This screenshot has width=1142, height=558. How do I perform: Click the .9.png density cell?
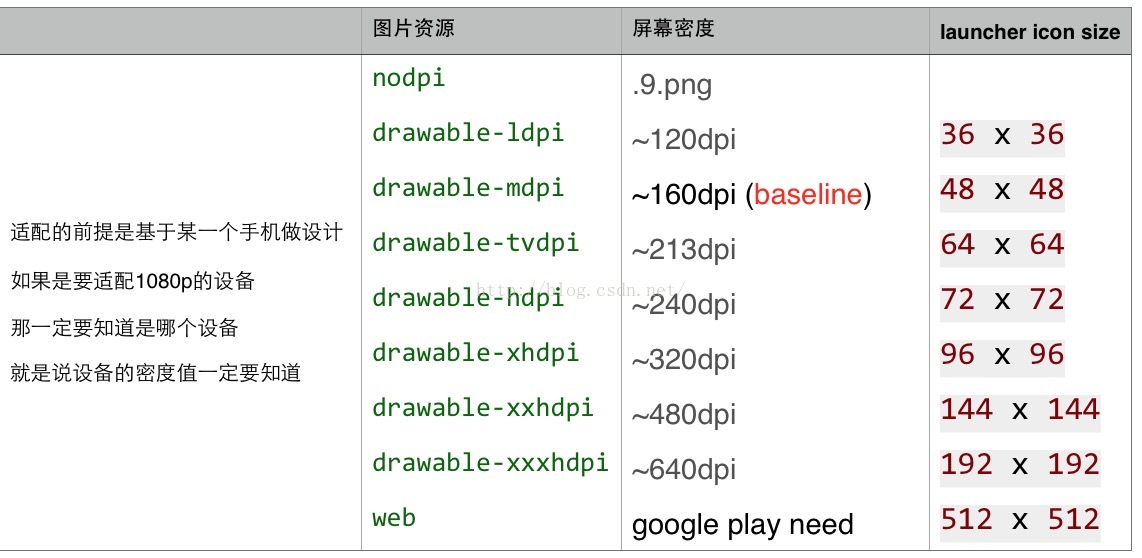coord(672,86)
